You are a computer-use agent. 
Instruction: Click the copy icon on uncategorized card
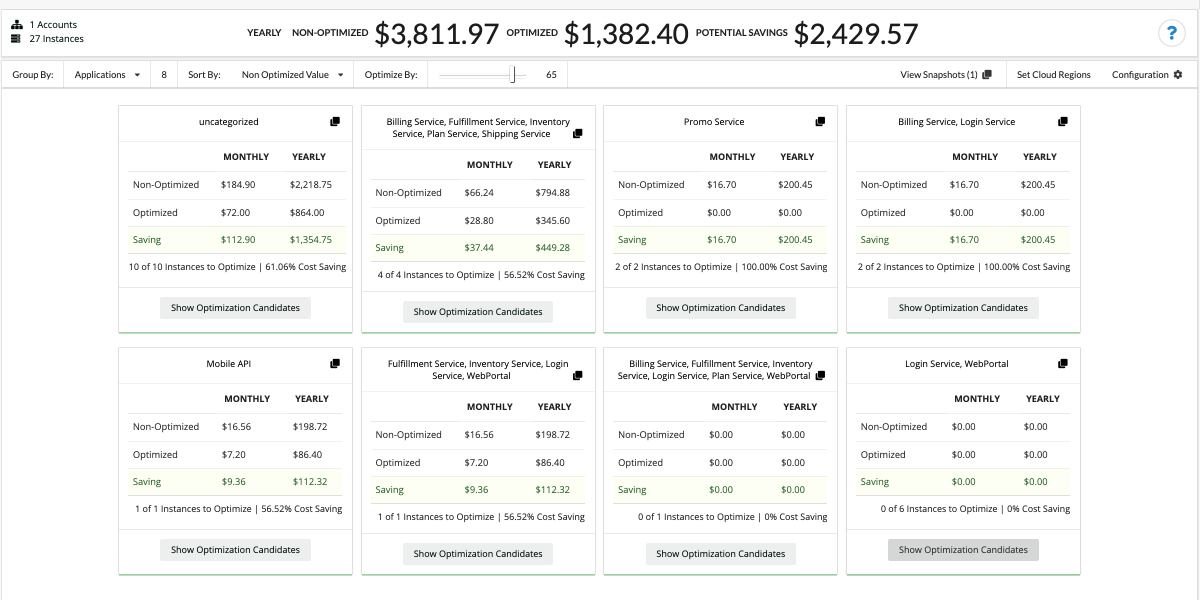pos(335,122)
